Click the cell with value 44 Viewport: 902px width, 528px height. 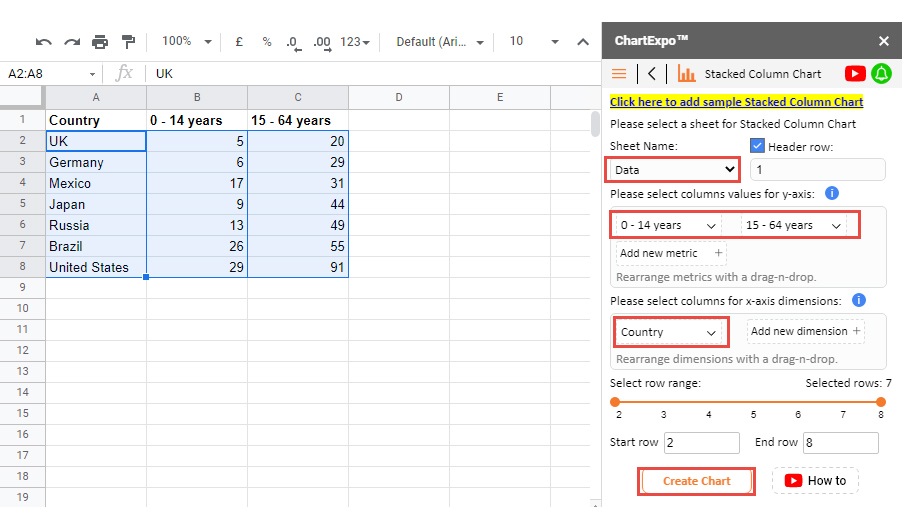298,204
